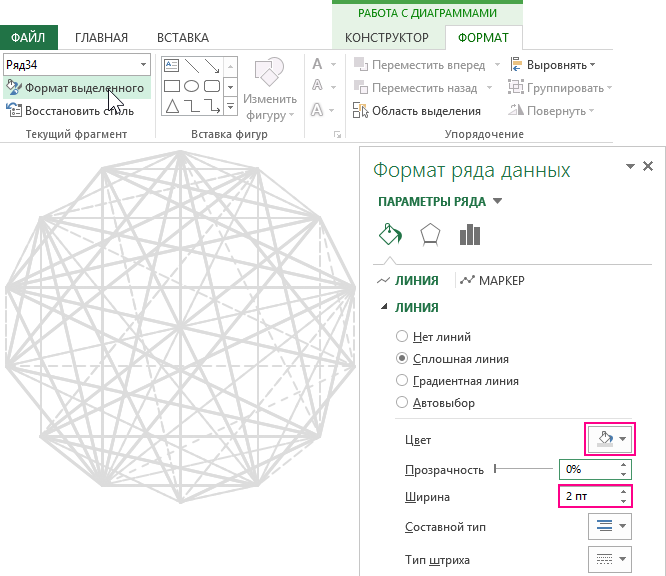666x576 pixels.
Task: Switch to the Конструктор ribbon tab
Action: (x=386, y=38)
